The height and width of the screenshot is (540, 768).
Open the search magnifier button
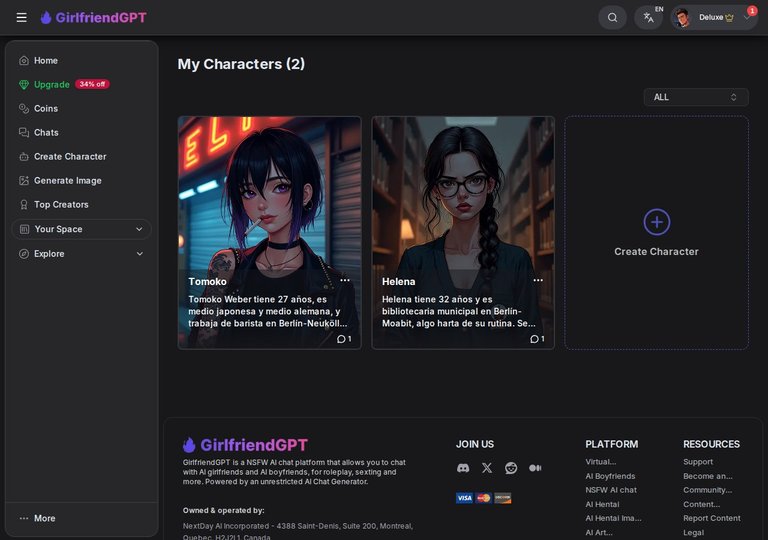coord(612,18)
